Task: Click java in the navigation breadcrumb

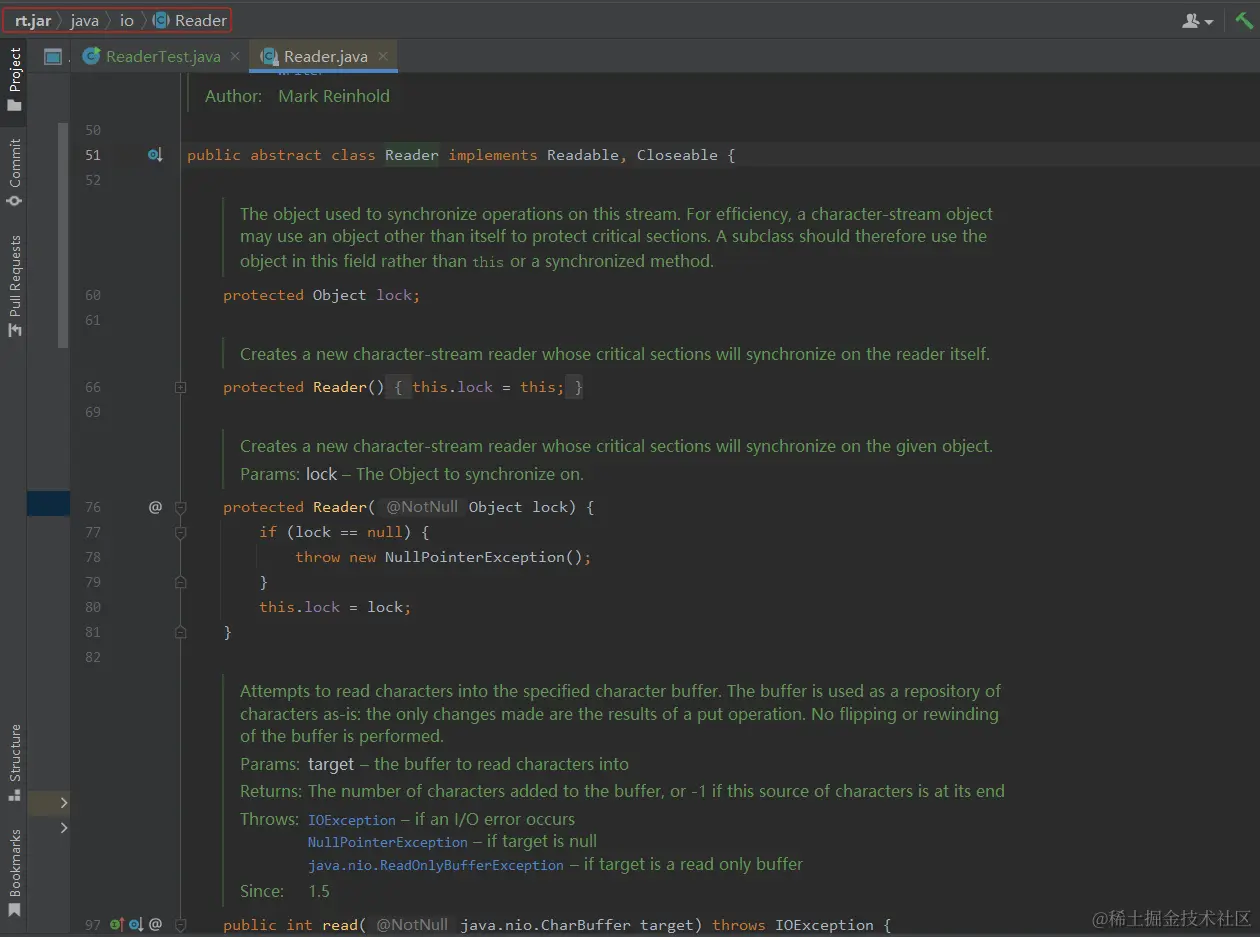Action: (x=84, y=20)
